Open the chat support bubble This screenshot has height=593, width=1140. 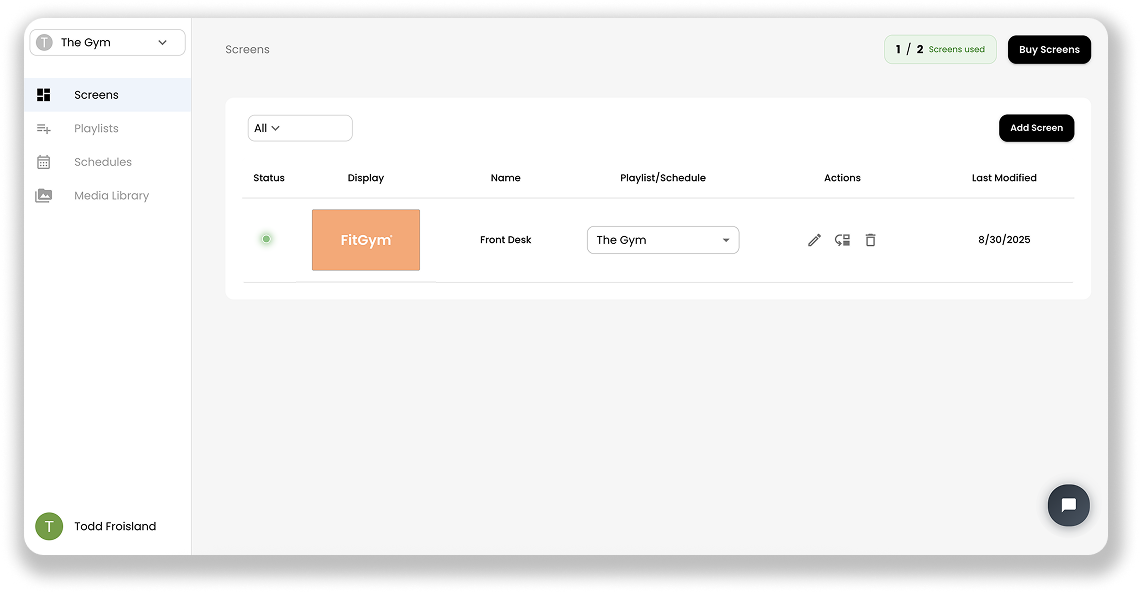click(1068, 505)
